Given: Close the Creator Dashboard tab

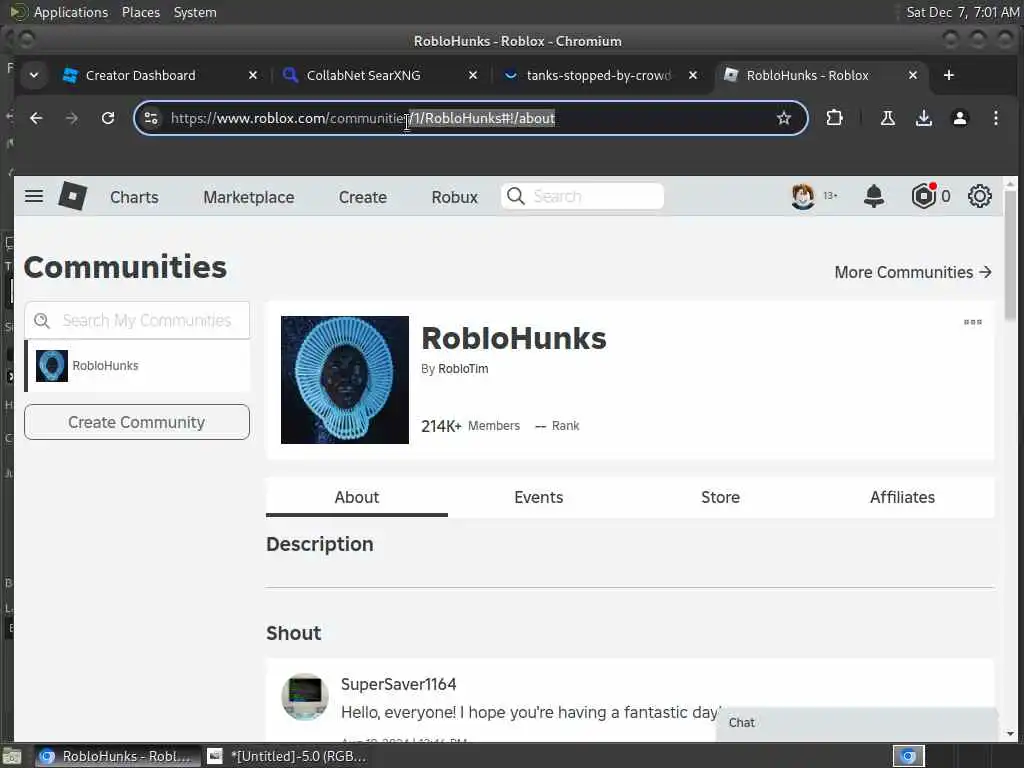Looking at the screenshot, I should point(253,75).
